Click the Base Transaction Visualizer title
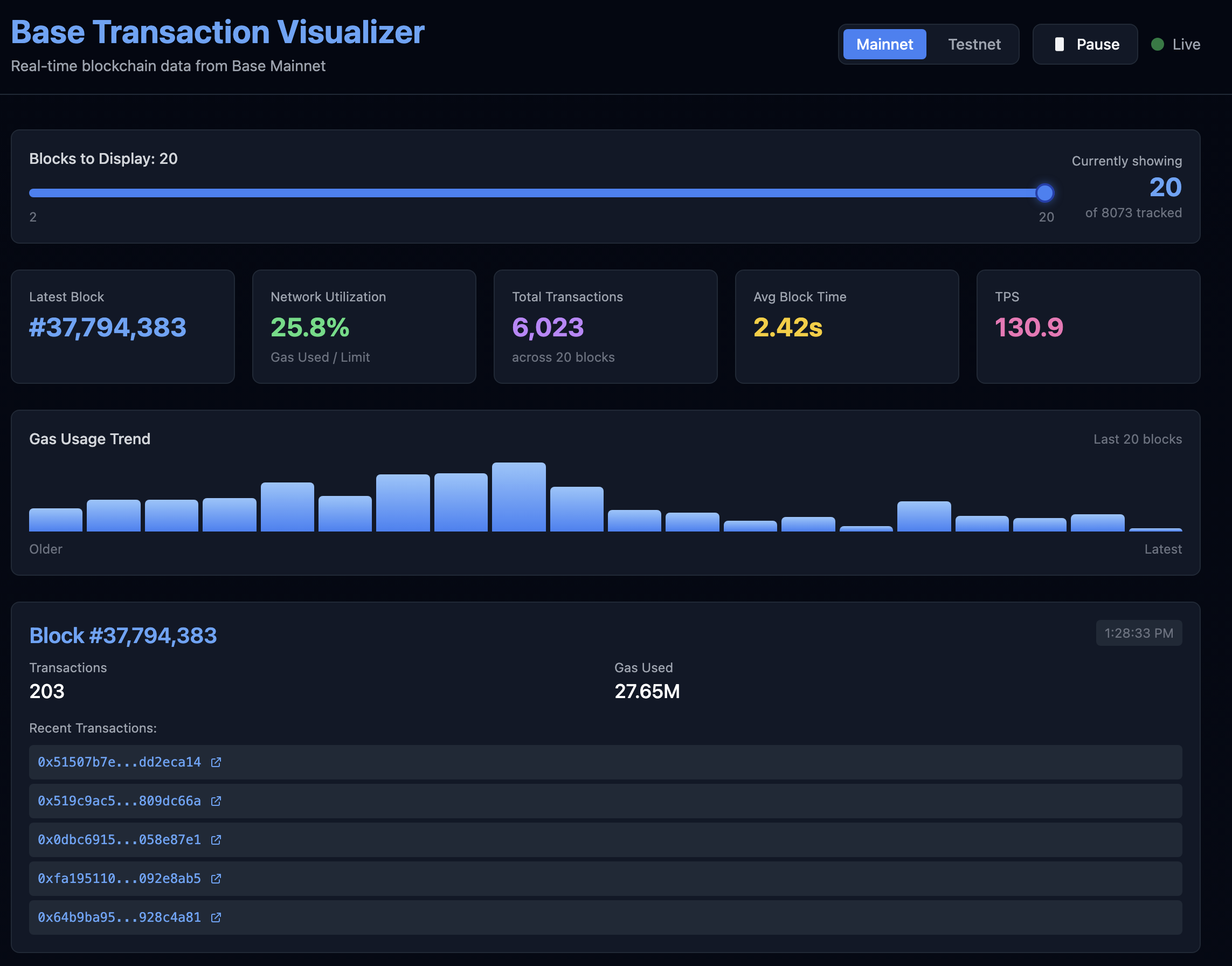Screen dimensions: 1232x966 coord(218,32)
